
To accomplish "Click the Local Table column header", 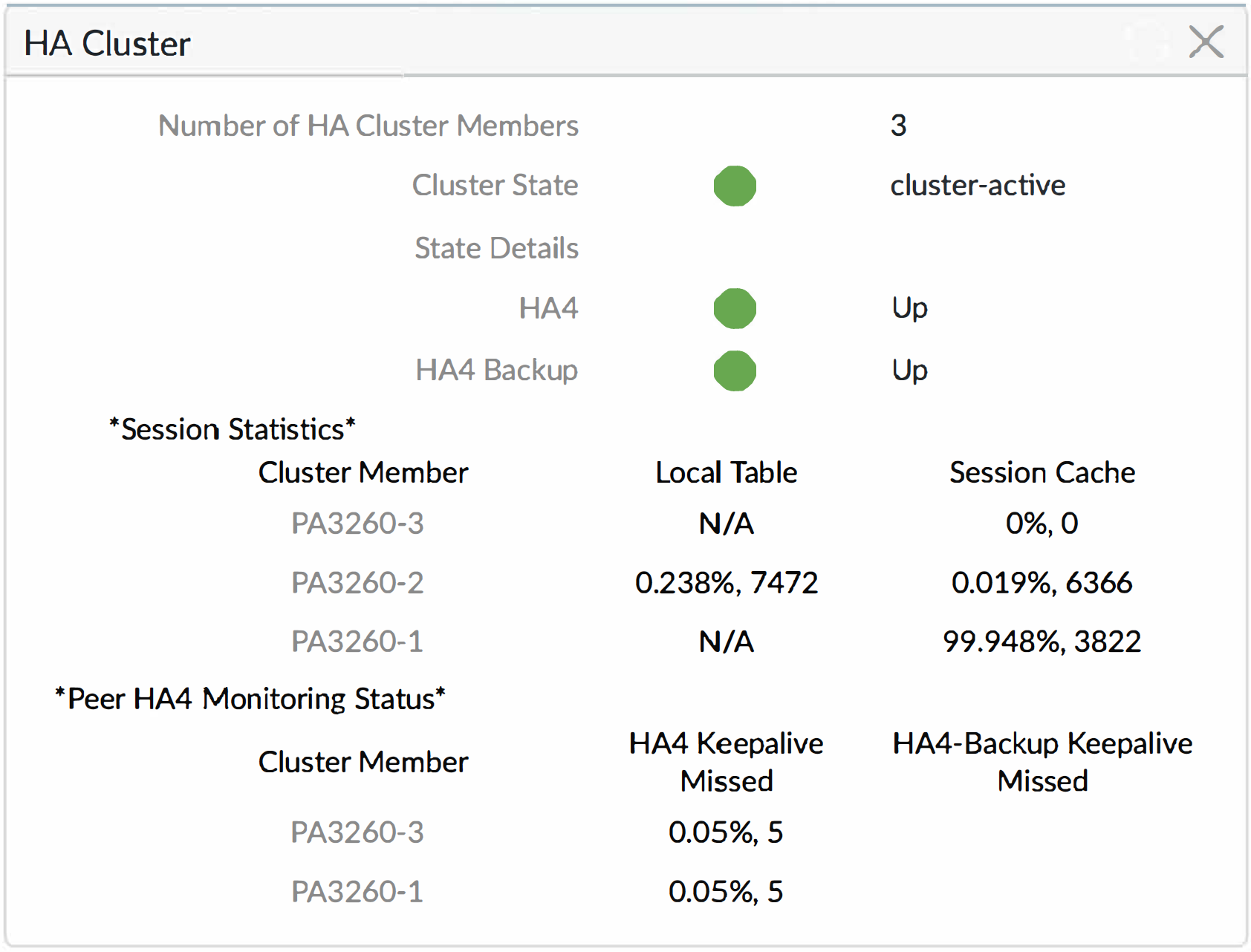I will [x=726, y=473].
